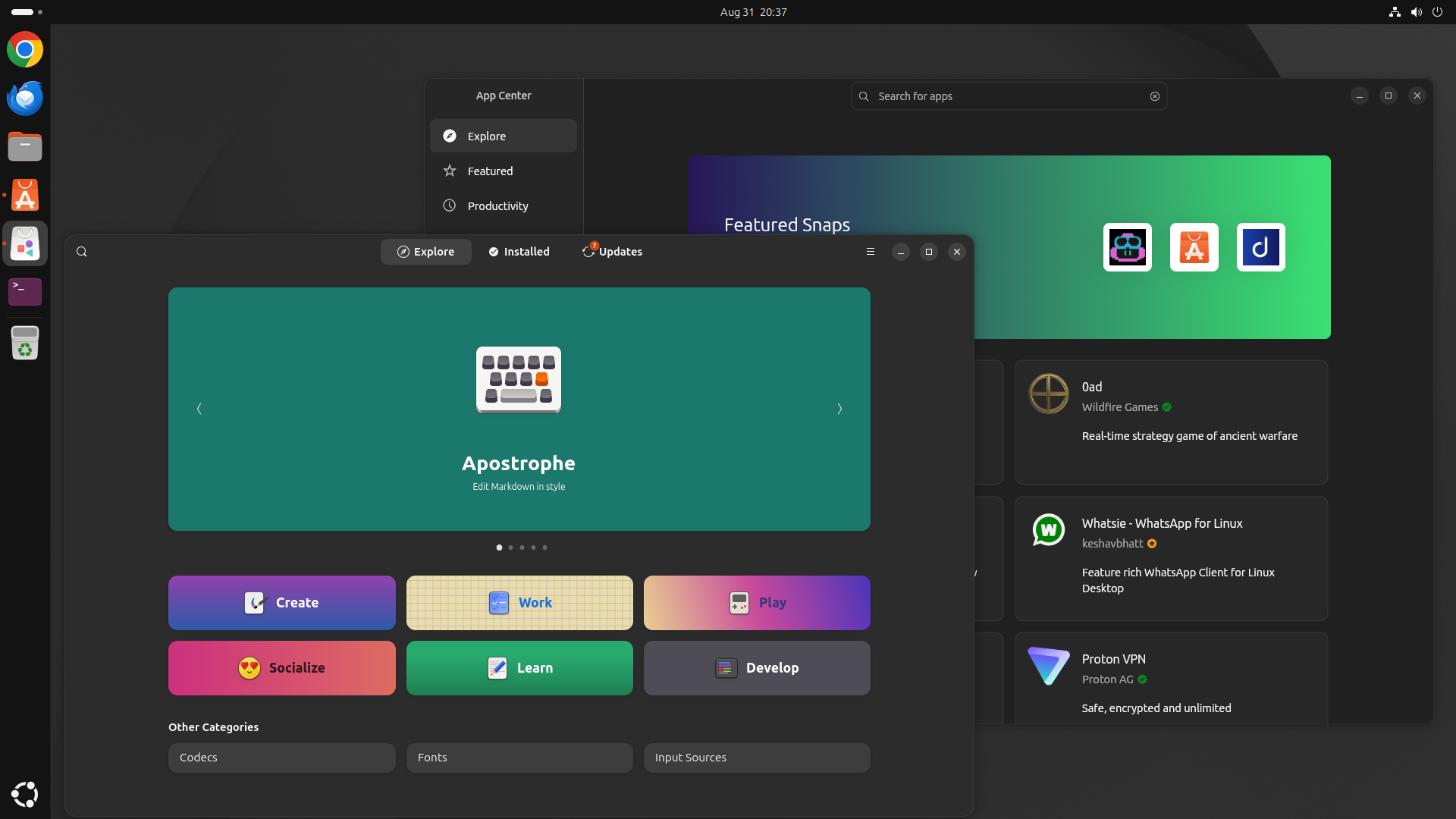The height and width of the screenshot is (819, 1456).
Task: Open the Socialize category
Action: (282, 668)
